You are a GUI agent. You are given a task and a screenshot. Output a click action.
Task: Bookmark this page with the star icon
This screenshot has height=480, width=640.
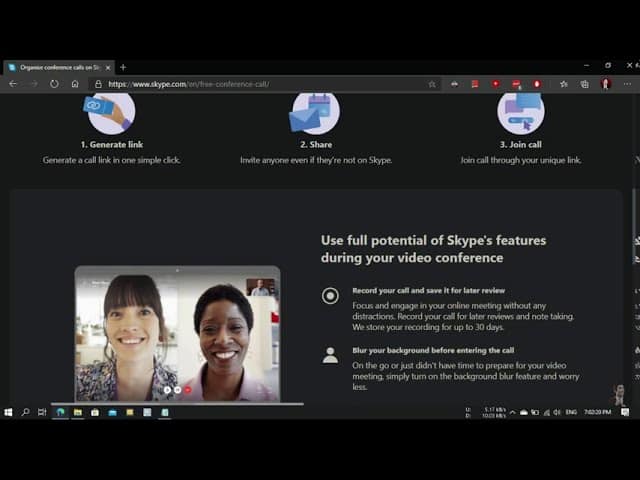coord(432,84)
